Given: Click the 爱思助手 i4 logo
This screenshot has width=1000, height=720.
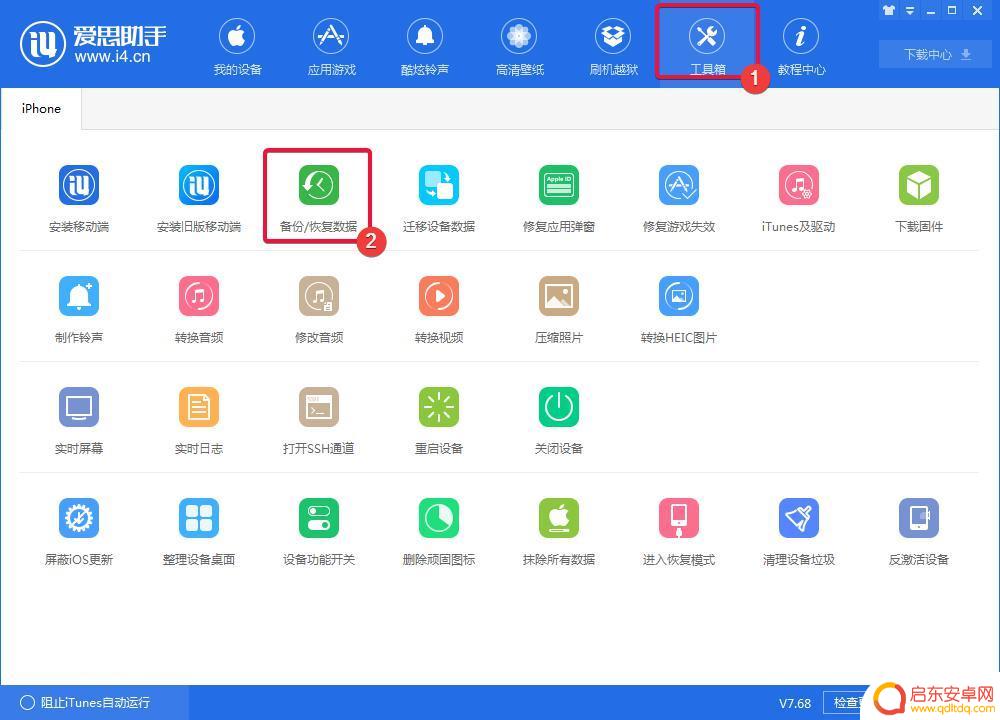Looking at the screenshot, I should 93,44.
